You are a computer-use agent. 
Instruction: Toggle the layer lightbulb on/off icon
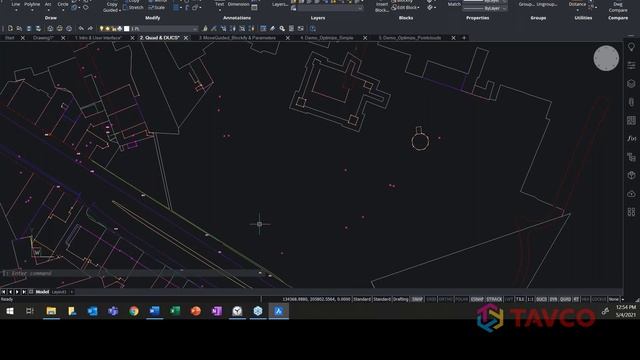[x=102, y=29]
